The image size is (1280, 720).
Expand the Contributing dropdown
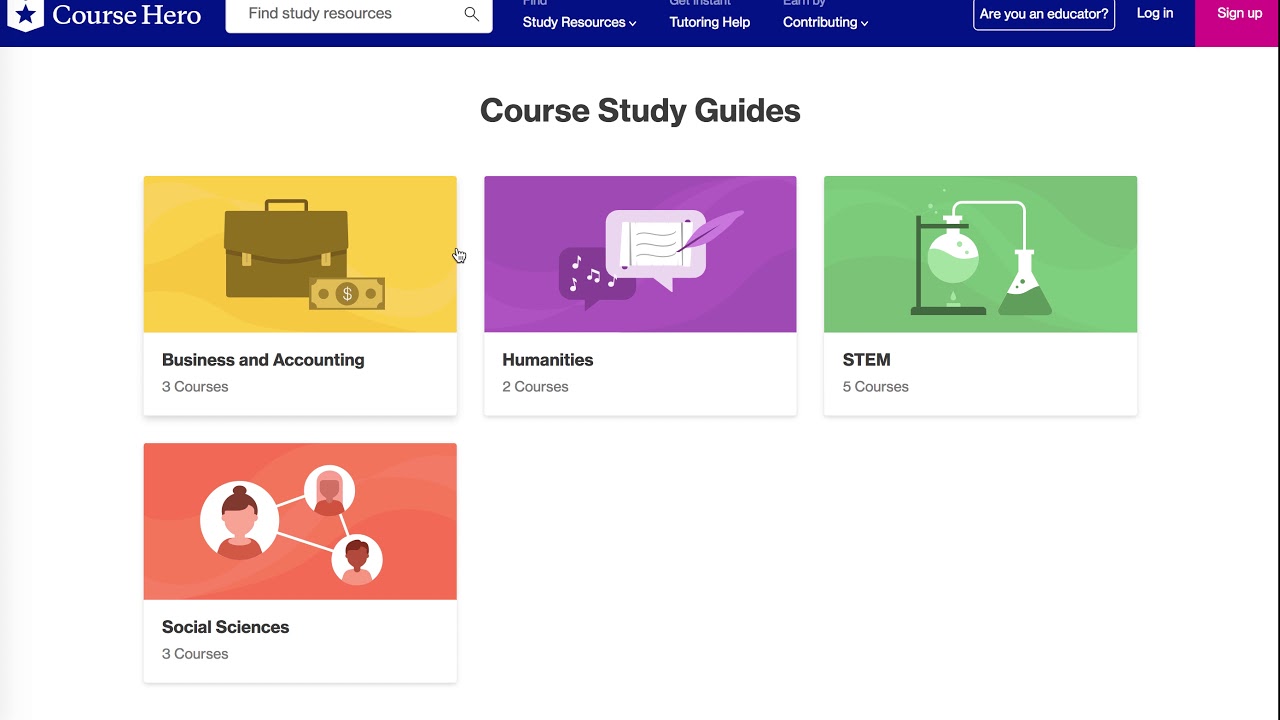pos(825,22)
